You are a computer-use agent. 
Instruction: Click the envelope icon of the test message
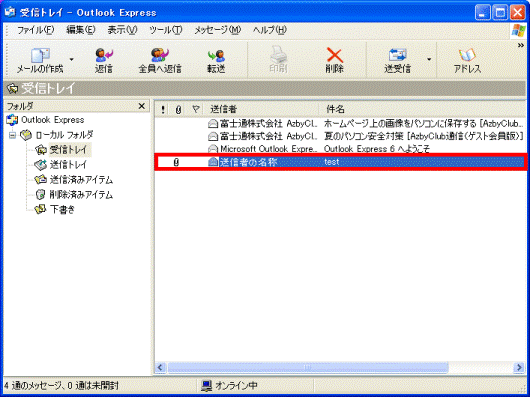pyautogui.click(x=213, y=162)
